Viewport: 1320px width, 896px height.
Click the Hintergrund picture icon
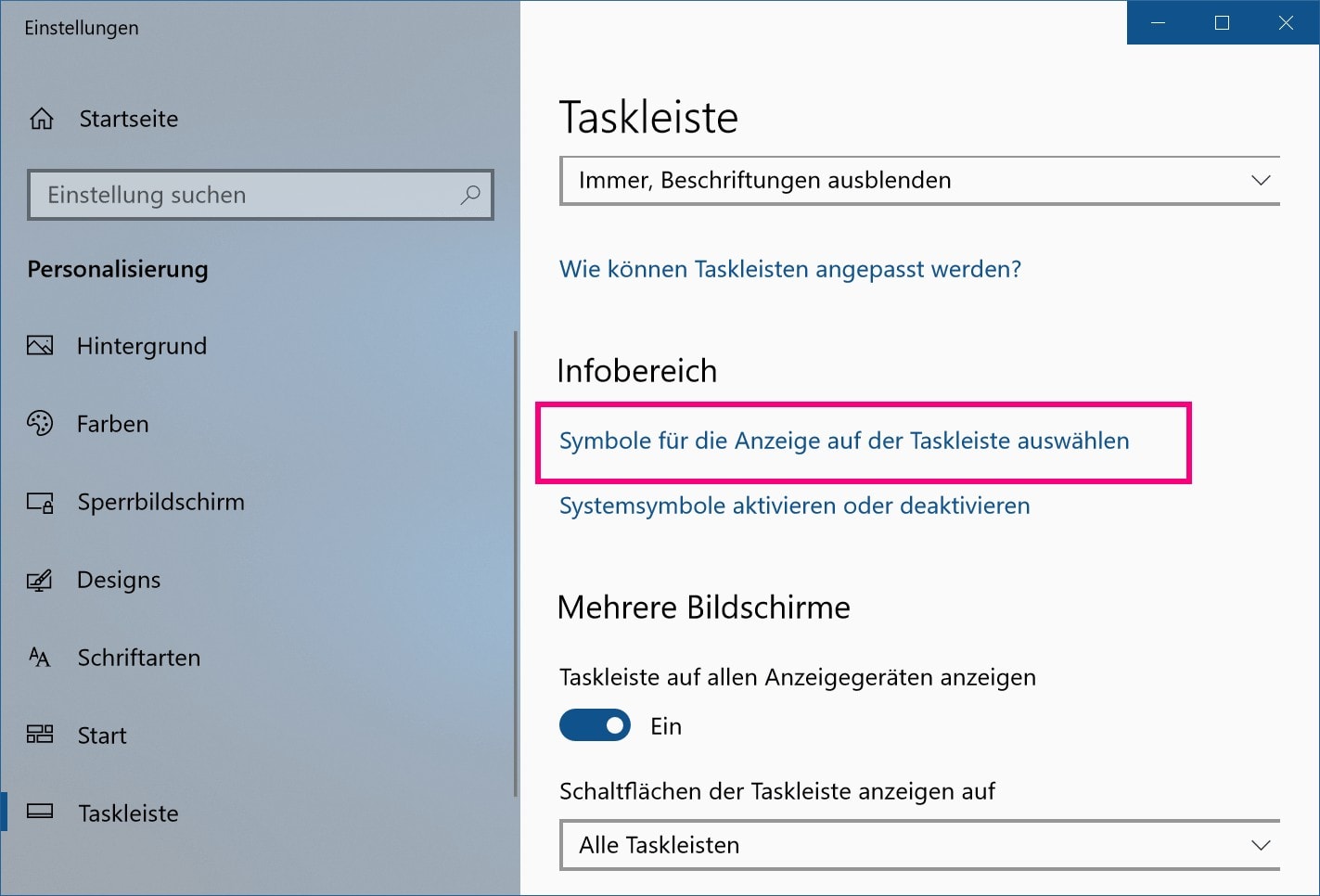point(40,346)
